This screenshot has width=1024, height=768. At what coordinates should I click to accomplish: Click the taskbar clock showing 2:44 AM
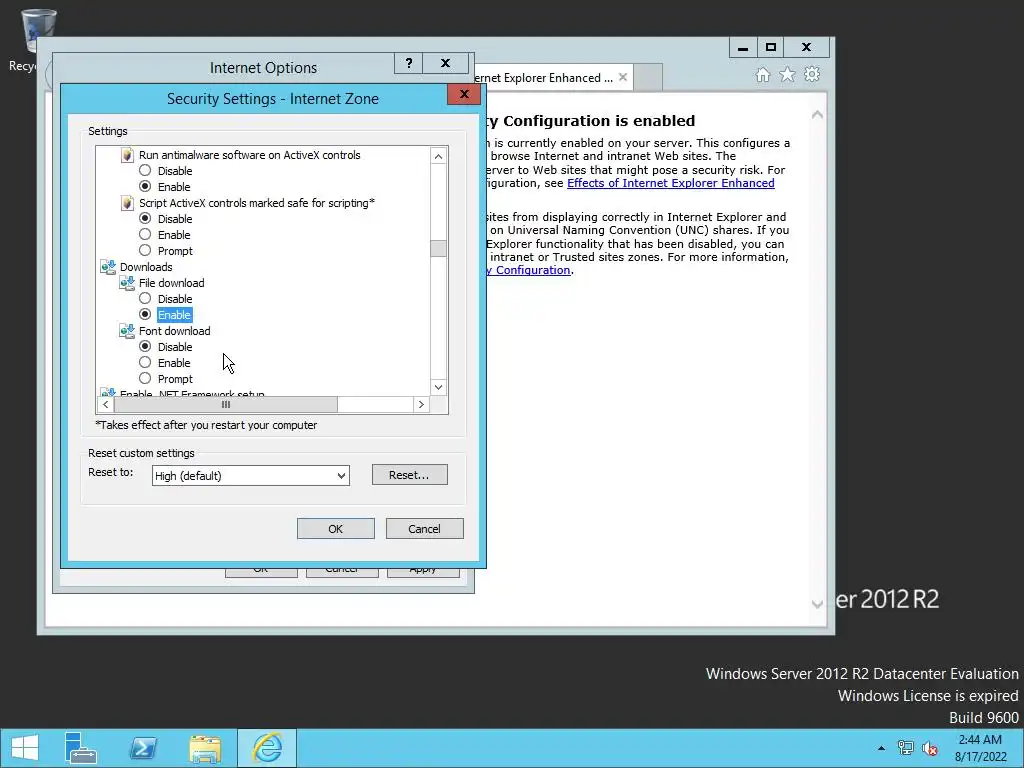(980, 748)
